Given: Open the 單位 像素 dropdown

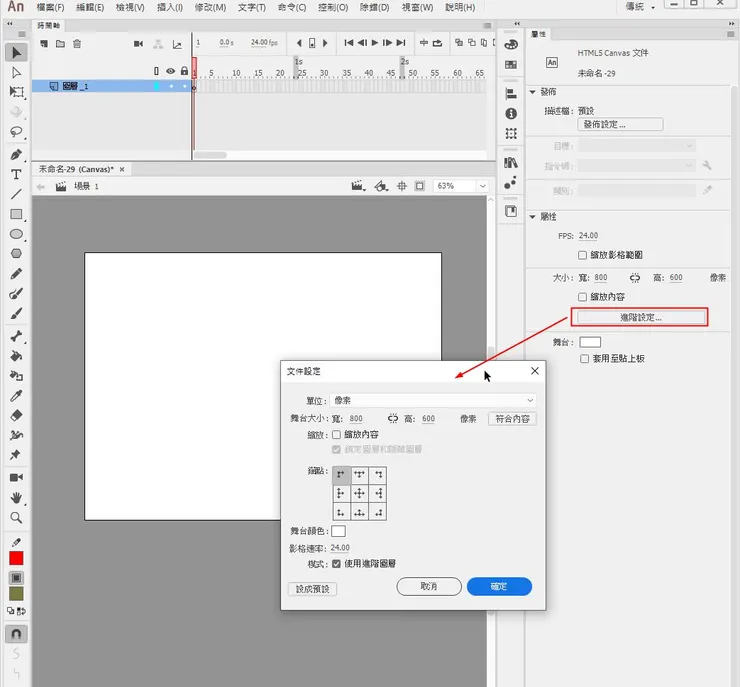Looking at the screenshot, I should coord(433,401).
